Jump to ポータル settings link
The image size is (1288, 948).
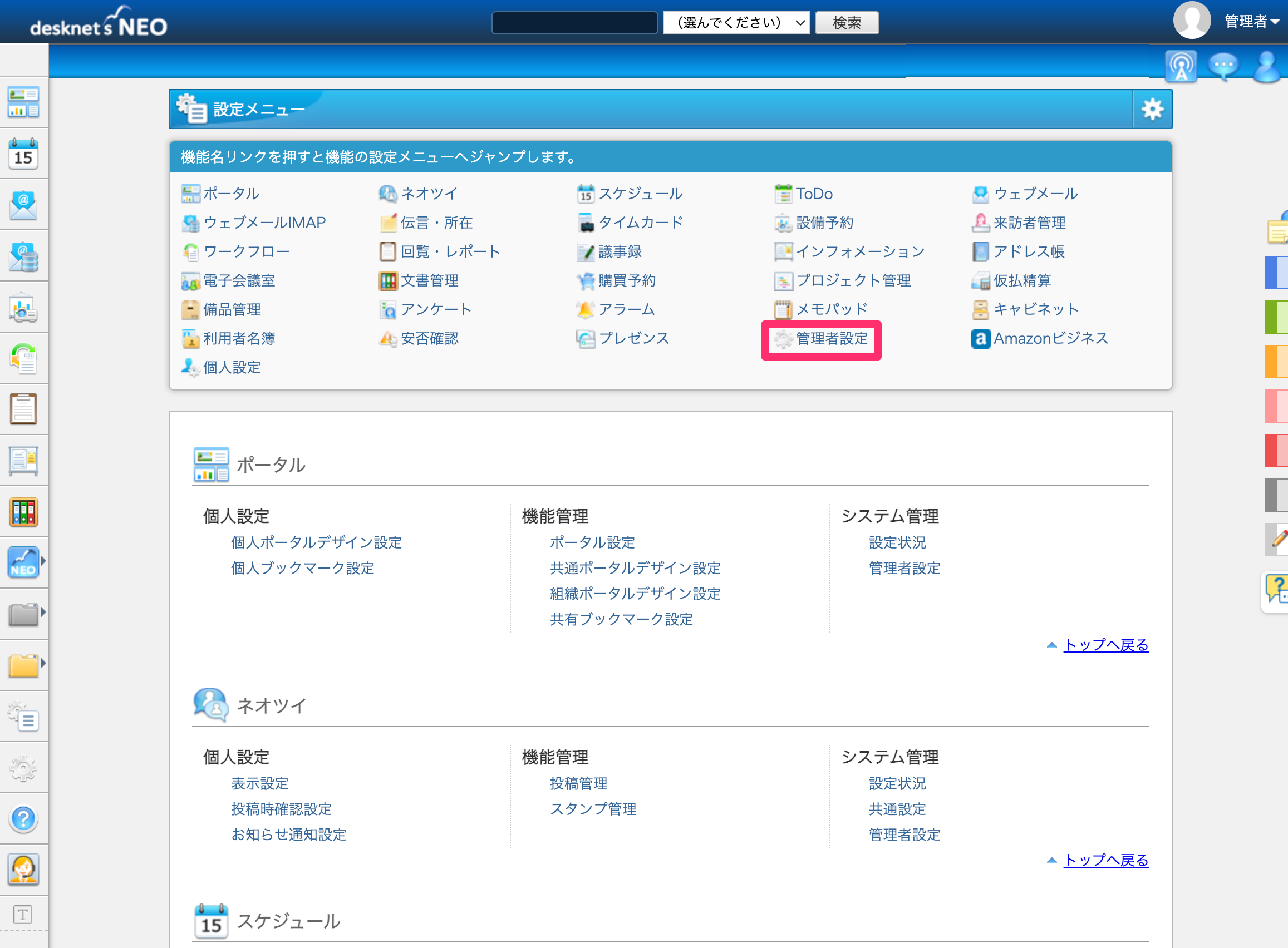pyautogui.click(x=231, y=194)
